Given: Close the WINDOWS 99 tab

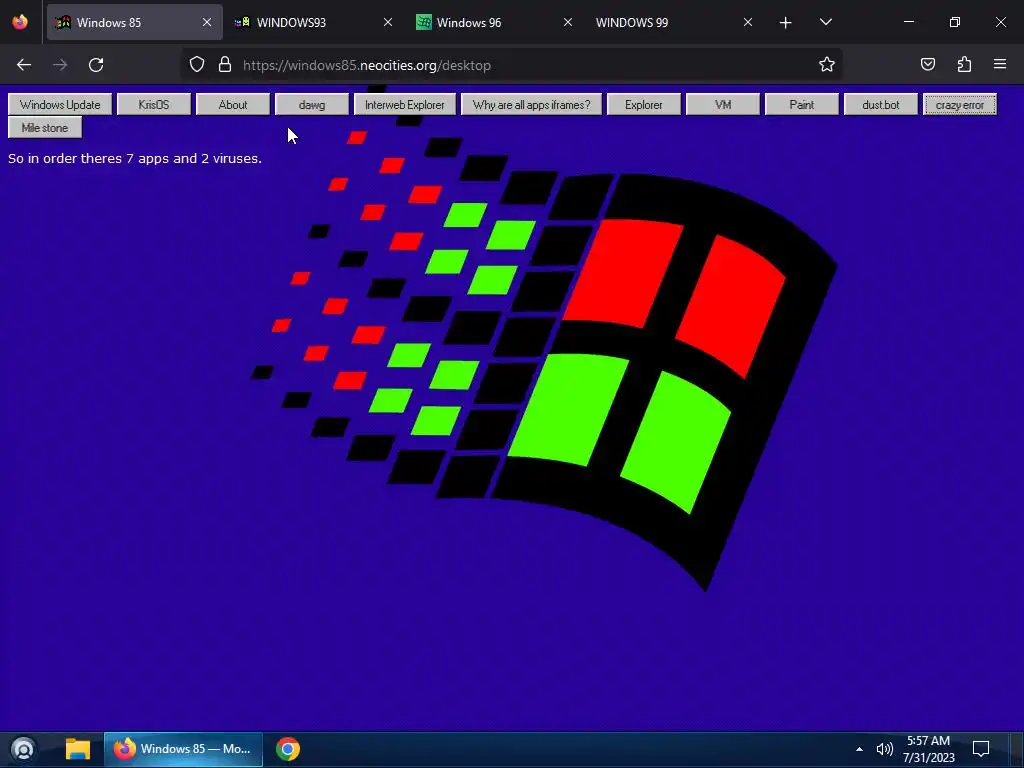Looking at the screenshot, I should [x=748, y=22].
